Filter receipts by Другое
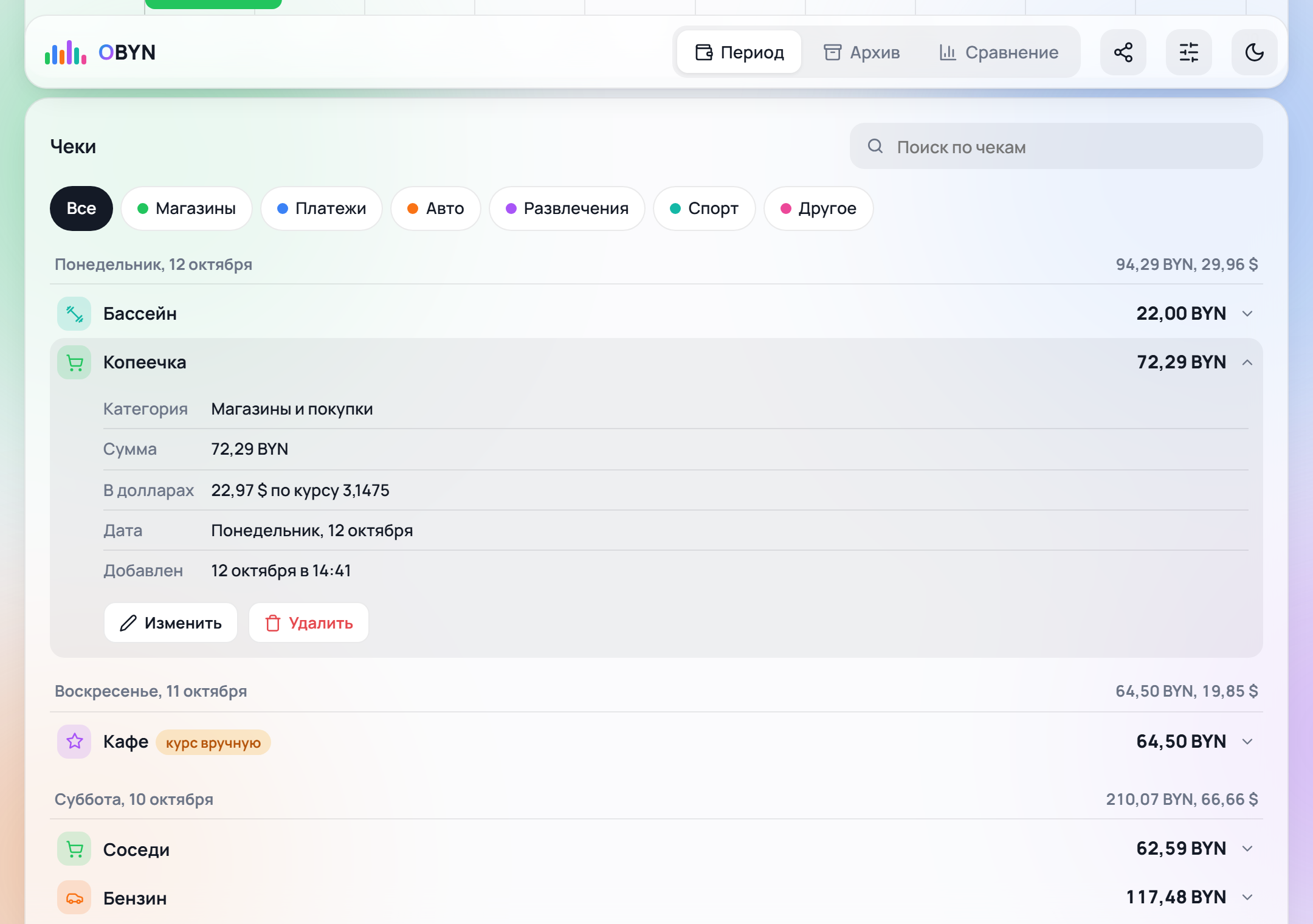The image size is (1313, 924). coord(819,209)
